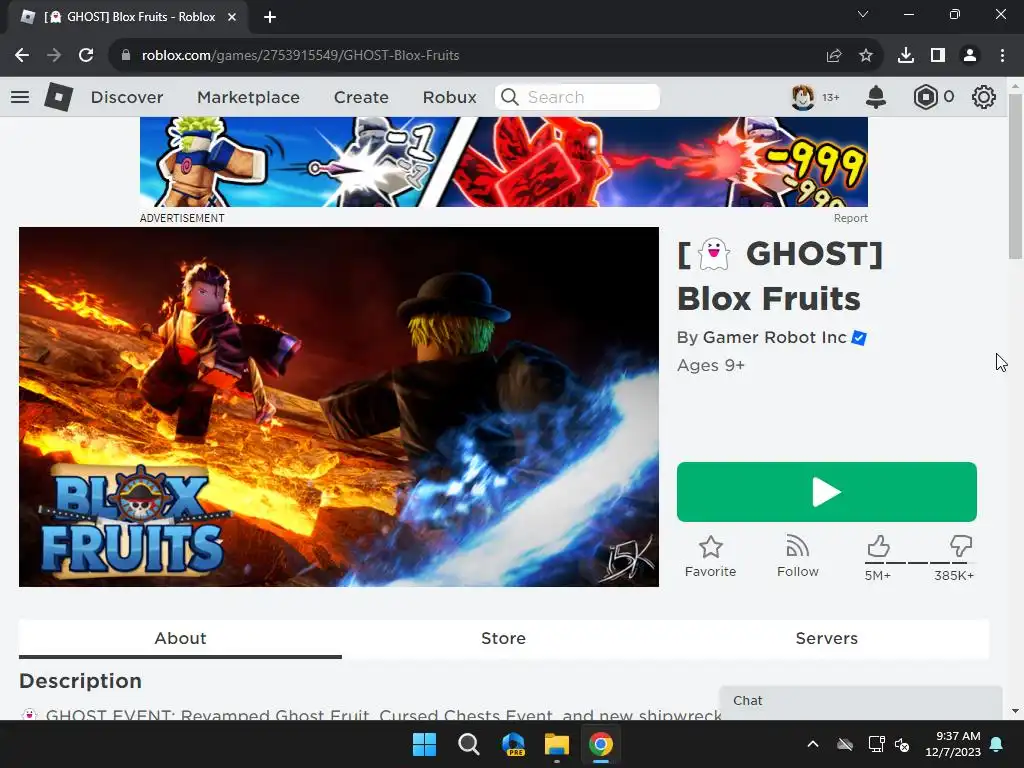
Task: Focus the Roblox Search field
Action: pyautogui.click(x=577, y=97)
